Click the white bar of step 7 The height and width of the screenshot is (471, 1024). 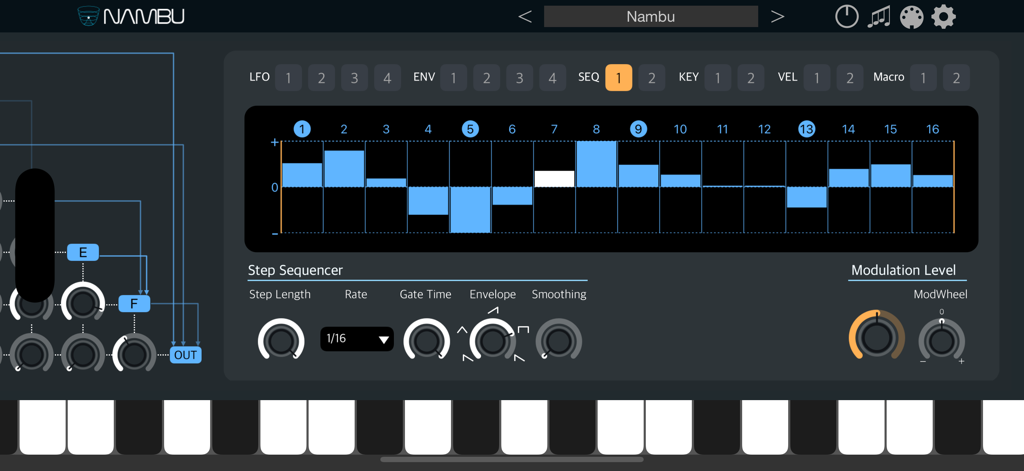pos(554,179)
